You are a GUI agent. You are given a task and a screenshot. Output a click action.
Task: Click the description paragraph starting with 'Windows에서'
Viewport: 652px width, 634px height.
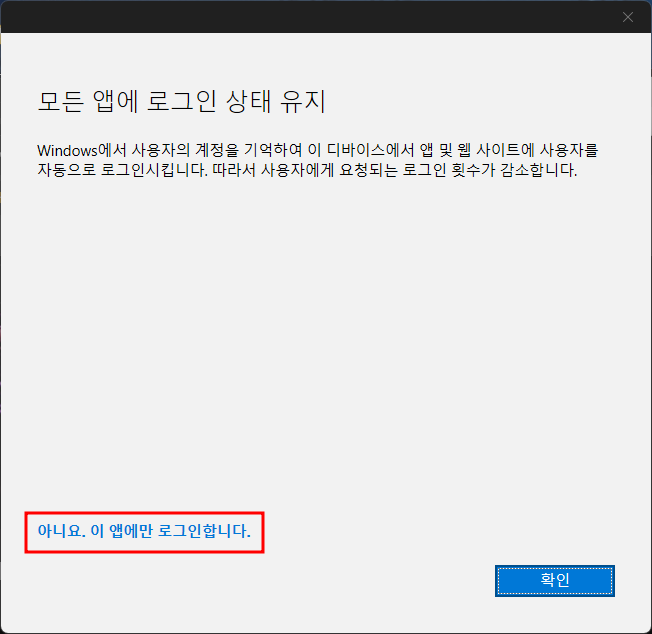(x=317, y=160)
